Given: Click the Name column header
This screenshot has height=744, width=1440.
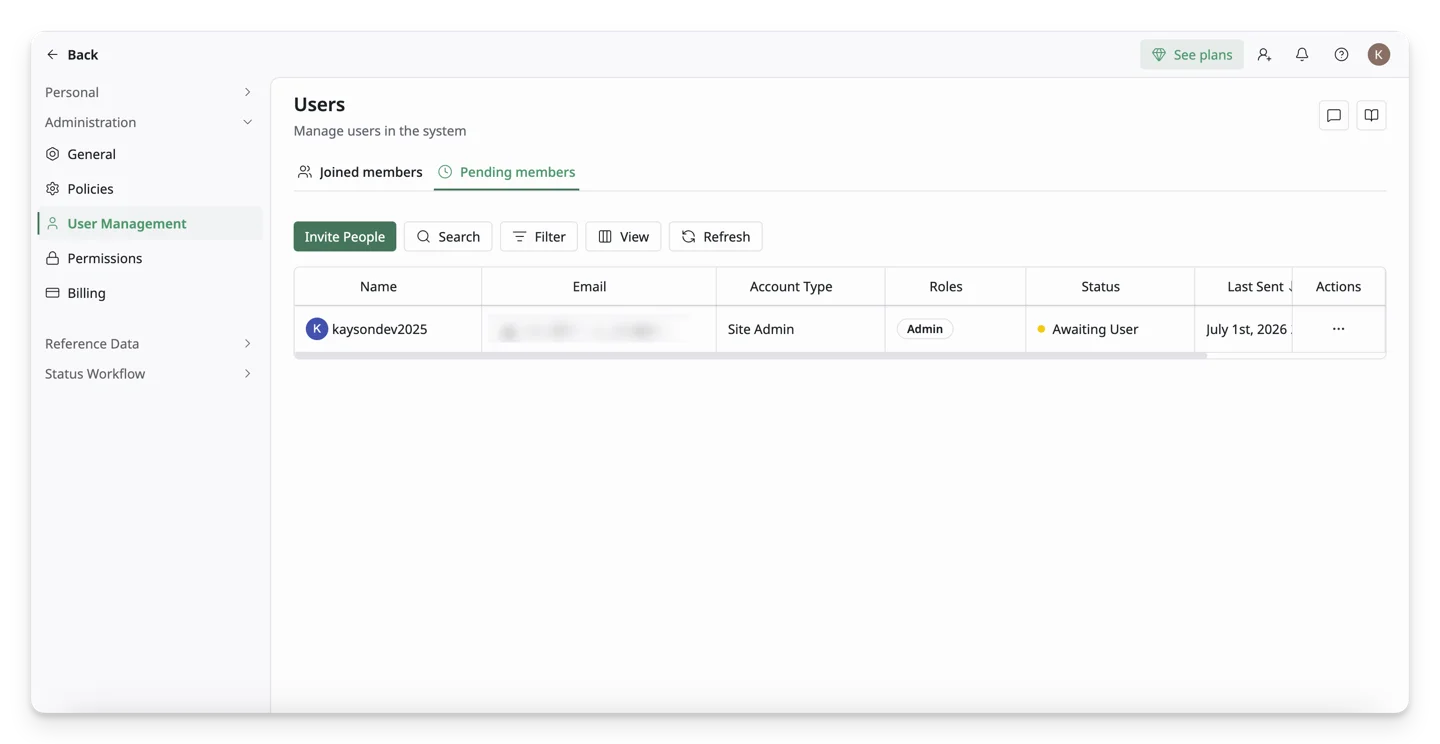Looking at the screenshot, I should 388,287.
